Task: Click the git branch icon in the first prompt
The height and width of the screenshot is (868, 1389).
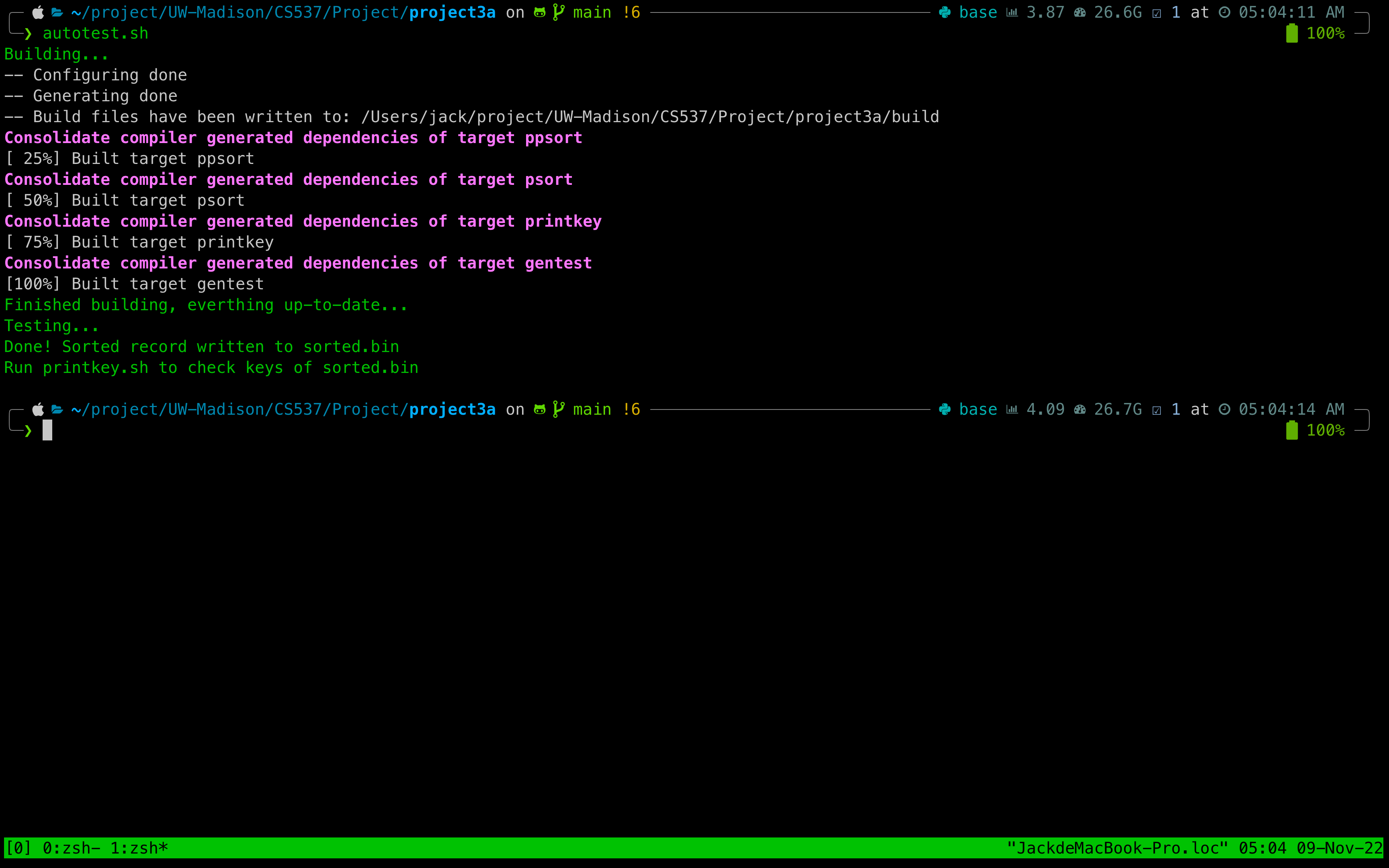Action: click(559, 12)
